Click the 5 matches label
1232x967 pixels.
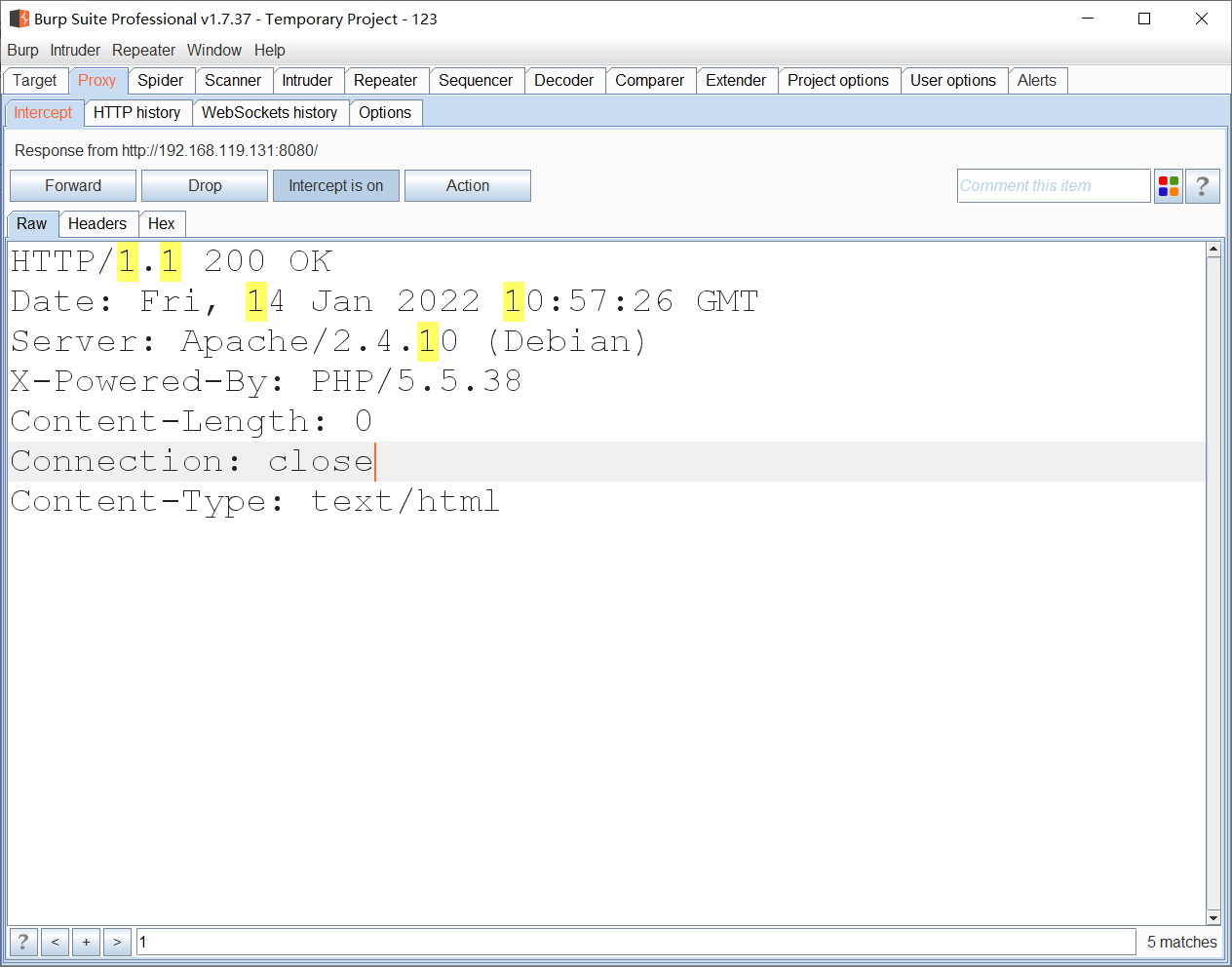click(x=1181, y=942)
